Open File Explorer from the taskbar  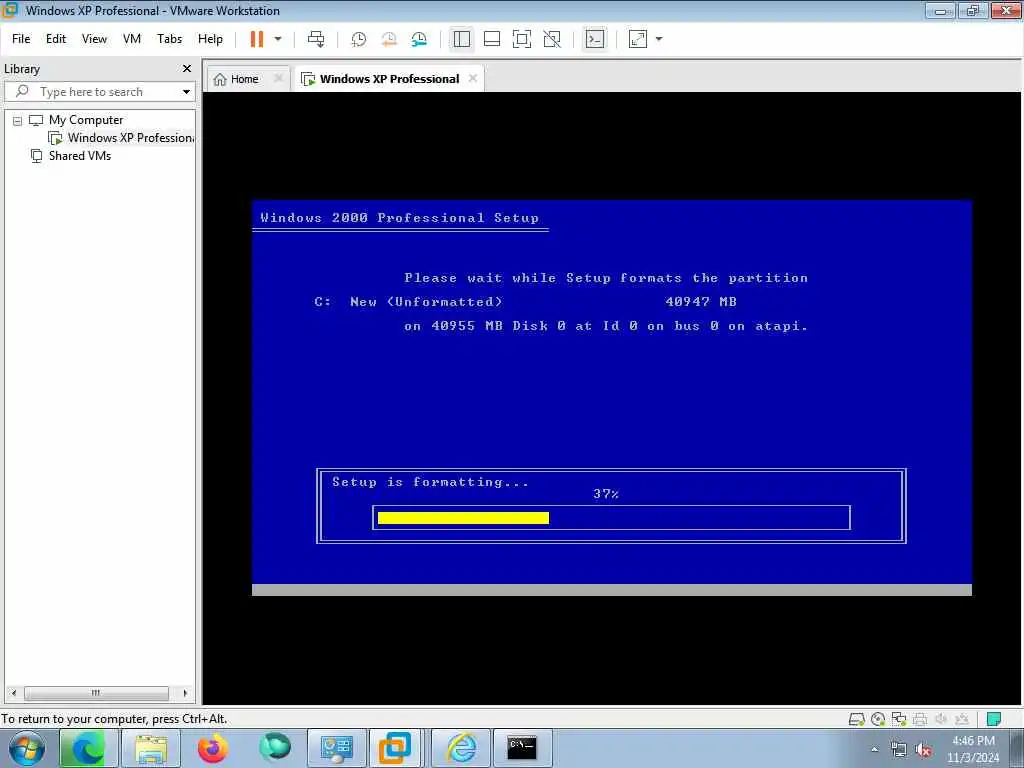151,748
